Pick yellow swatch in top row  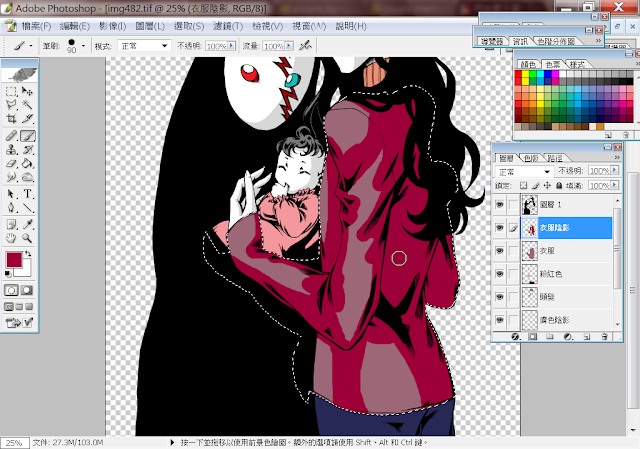pos(525,74)
